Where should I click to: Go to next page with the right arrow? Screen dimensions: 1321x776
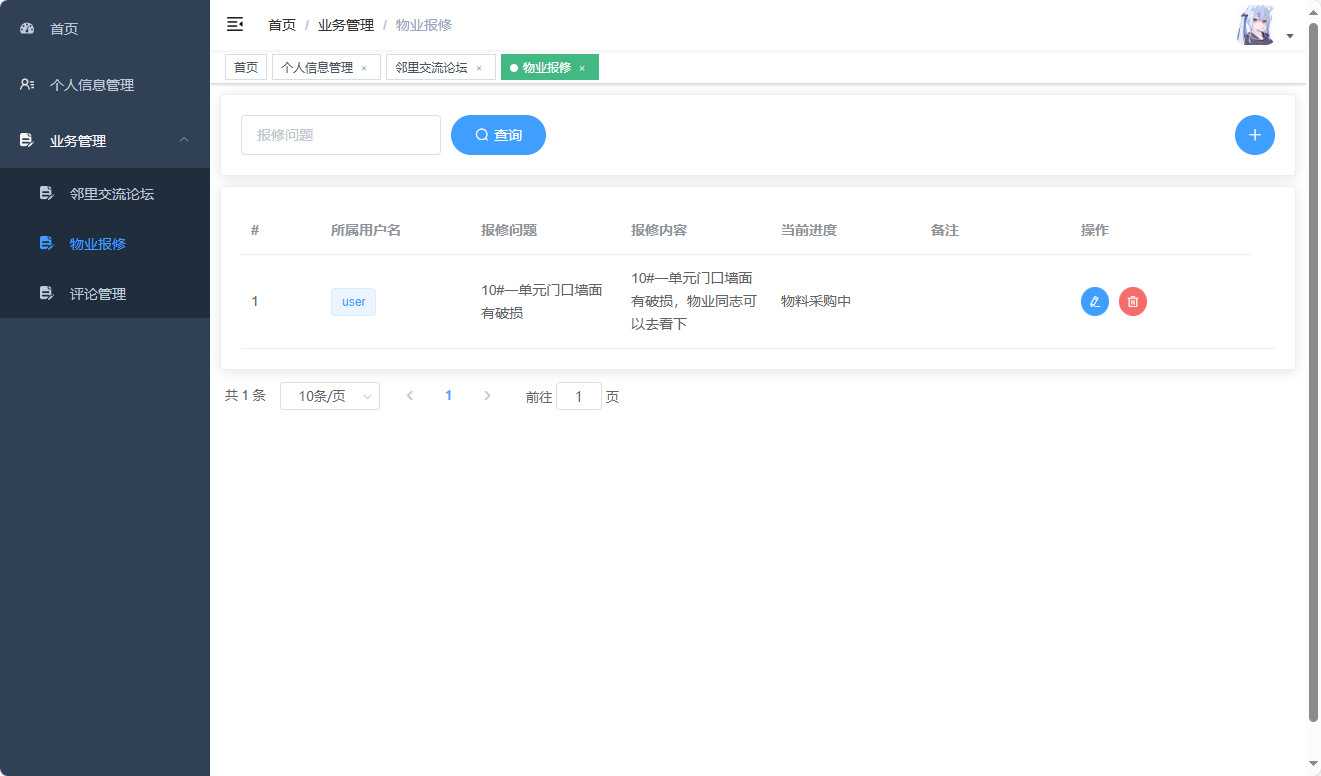coord(487,395)
